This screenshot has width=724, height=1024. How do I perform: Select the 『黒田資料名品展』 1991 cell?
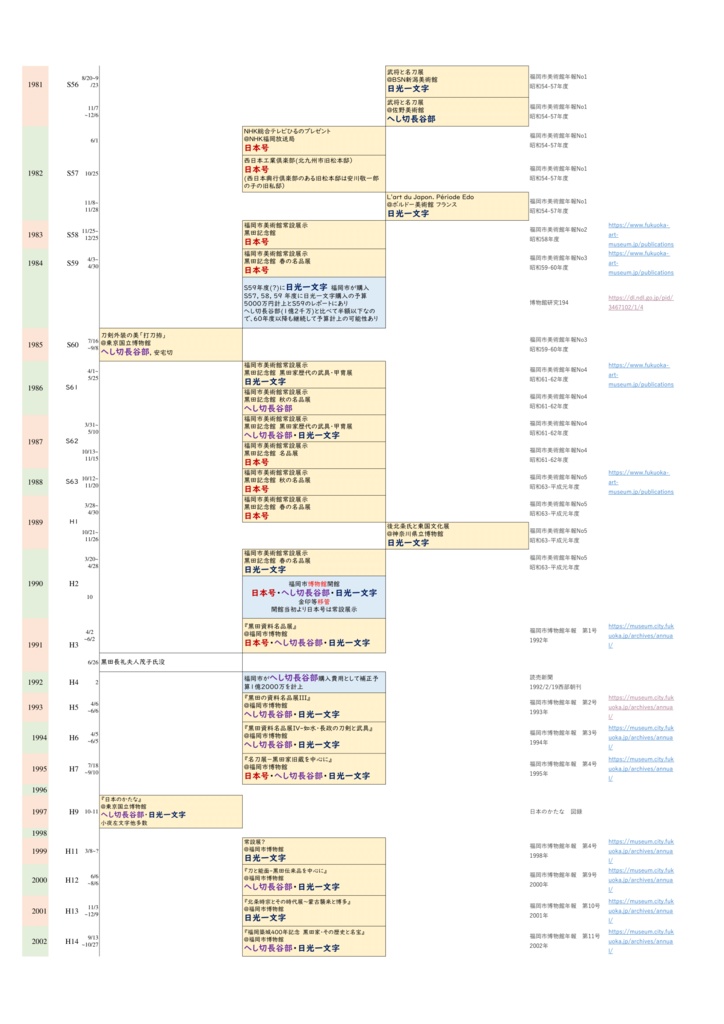coord(313,635)
